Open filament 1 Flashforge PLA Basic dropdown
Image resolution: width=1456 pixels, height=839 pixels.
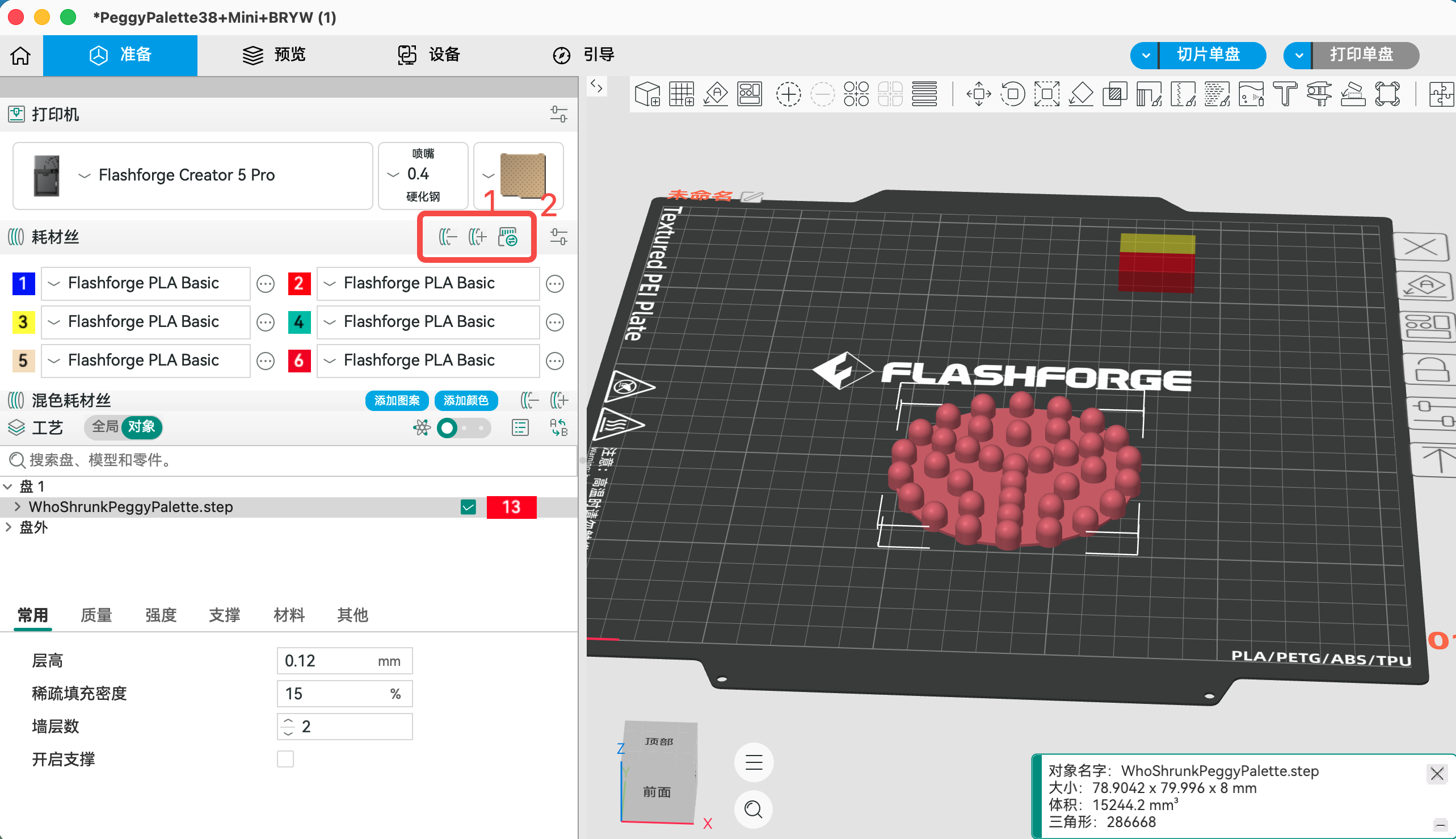[x=146, y=283]
